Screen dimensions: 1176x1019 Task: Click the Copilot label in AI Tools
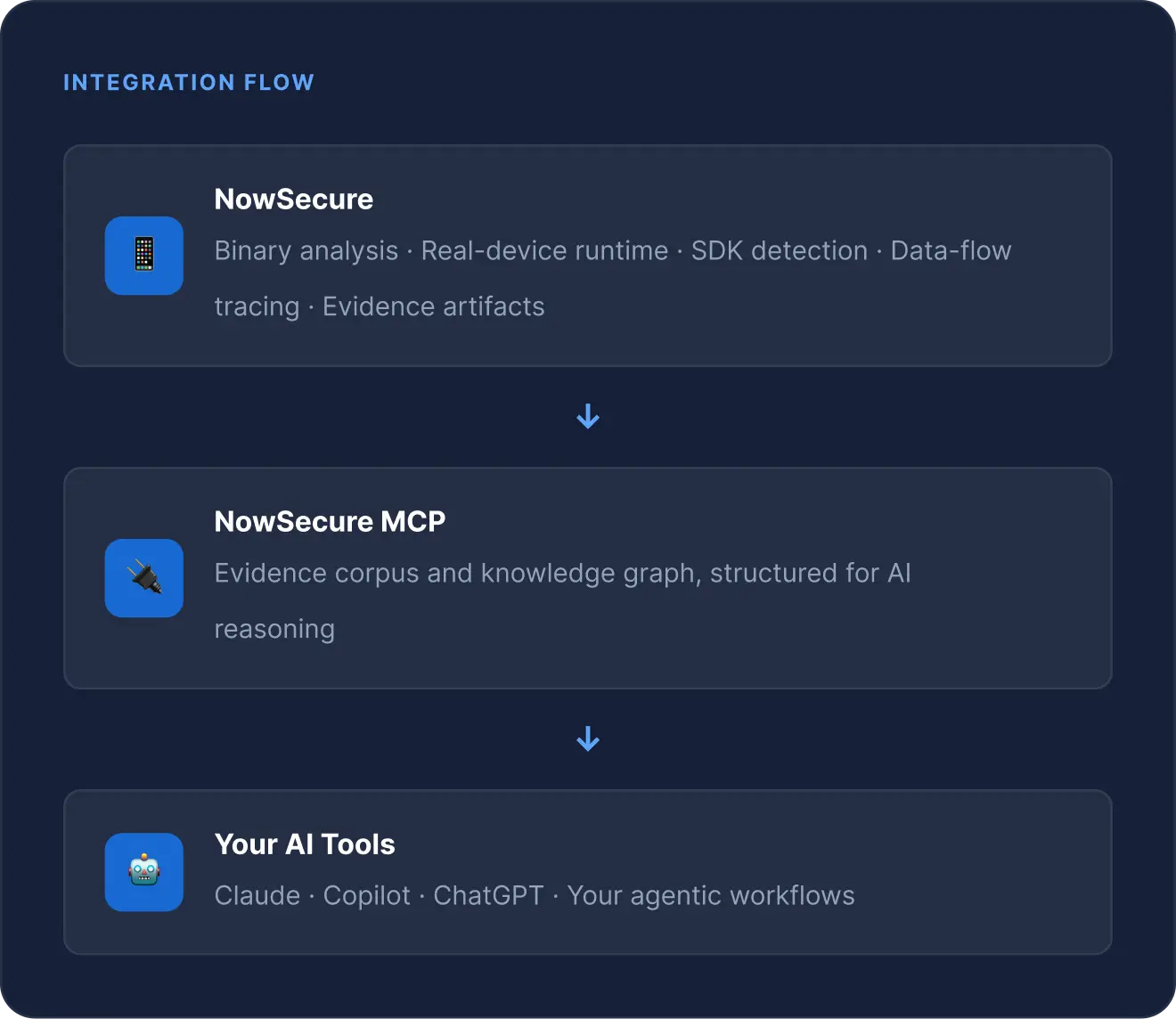click(x=367, y=895)
